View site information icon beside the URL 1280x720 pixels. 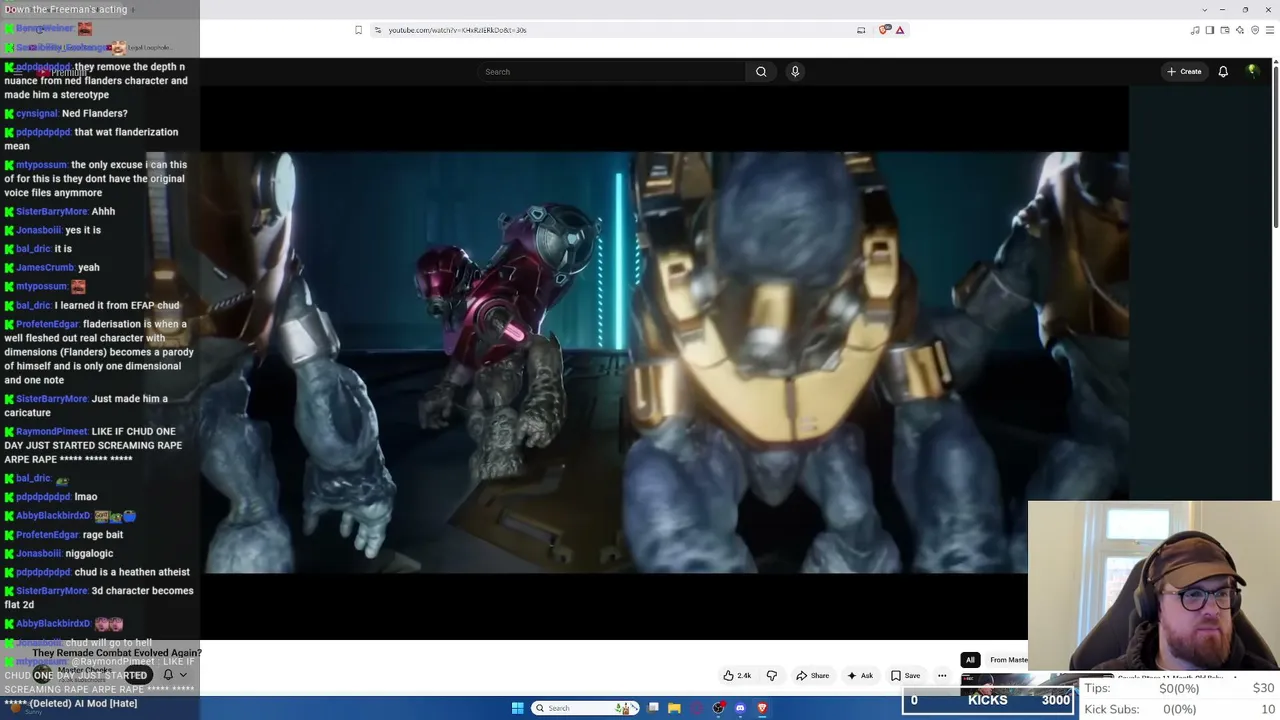377,30
